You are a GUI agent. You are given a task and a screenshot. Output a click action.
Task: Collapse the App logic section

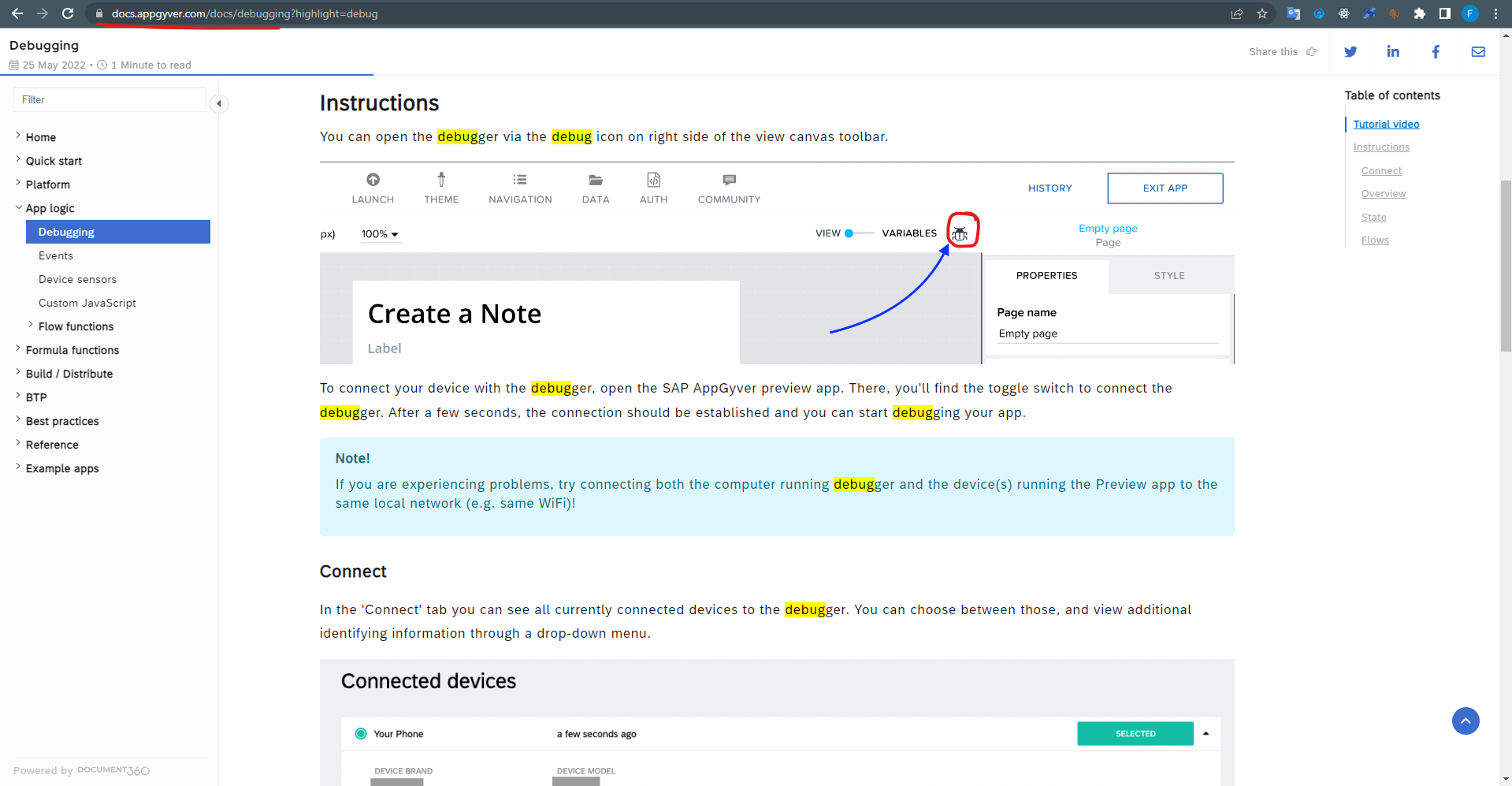pos(18,207)
